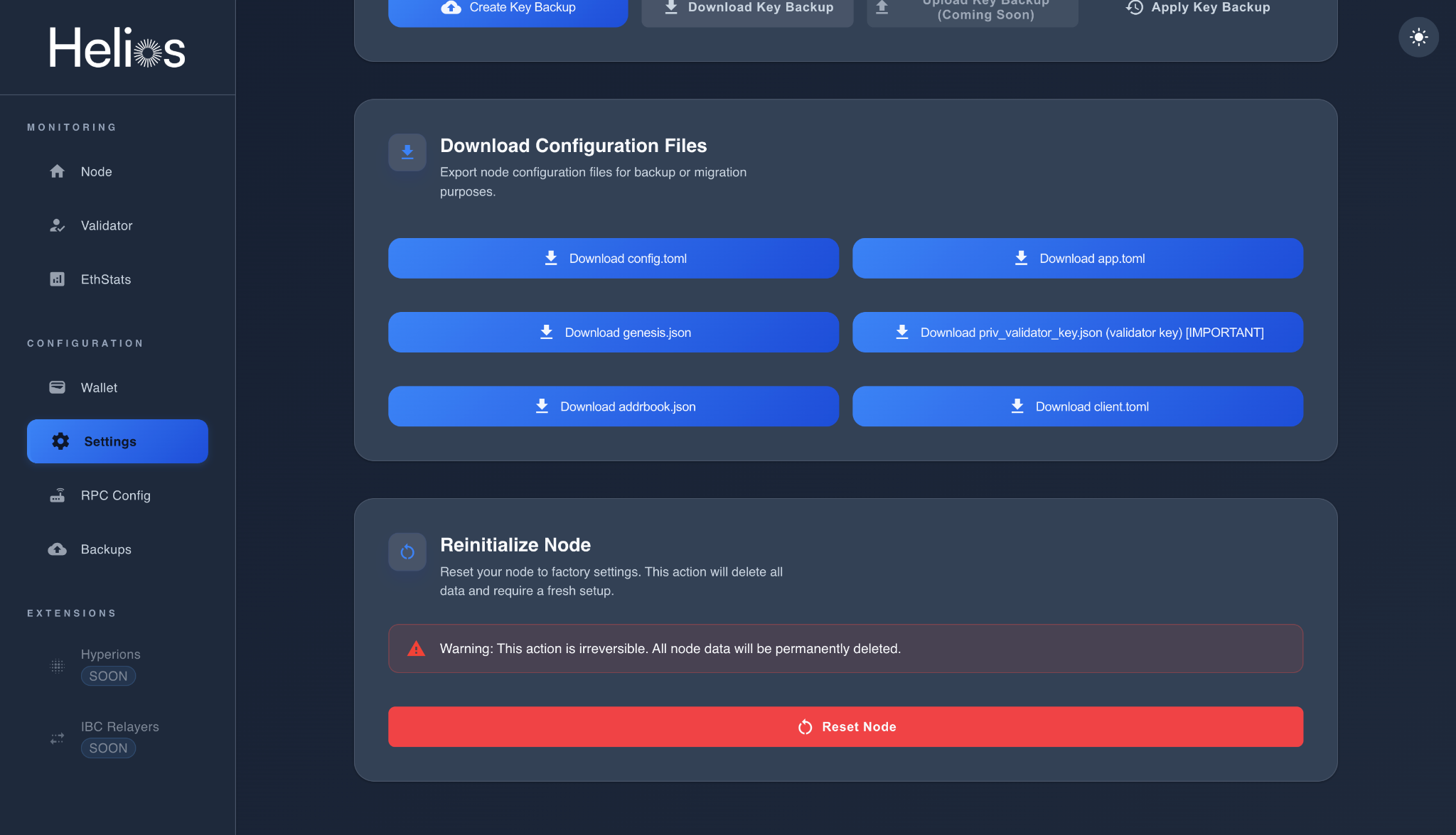Open EthStats via its chart icon
The height and width of the screenshot is (835, 1456).
[57, 279]
